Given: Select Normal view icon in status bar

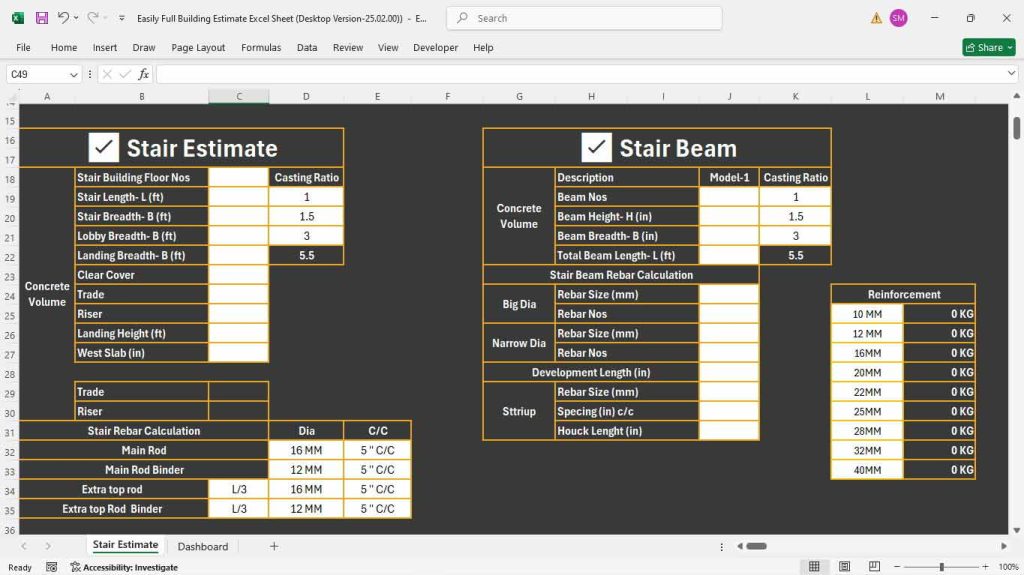Looking at the screenshot, I should pos(815,567).
